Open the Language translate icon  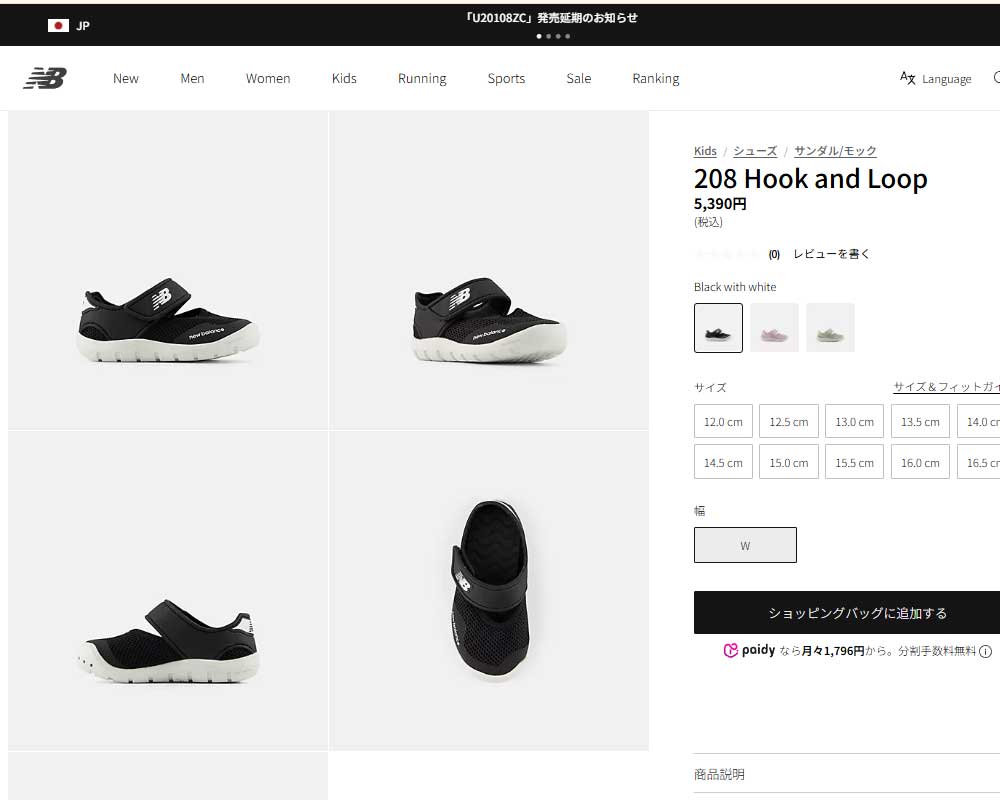click(x=908, y=78)
